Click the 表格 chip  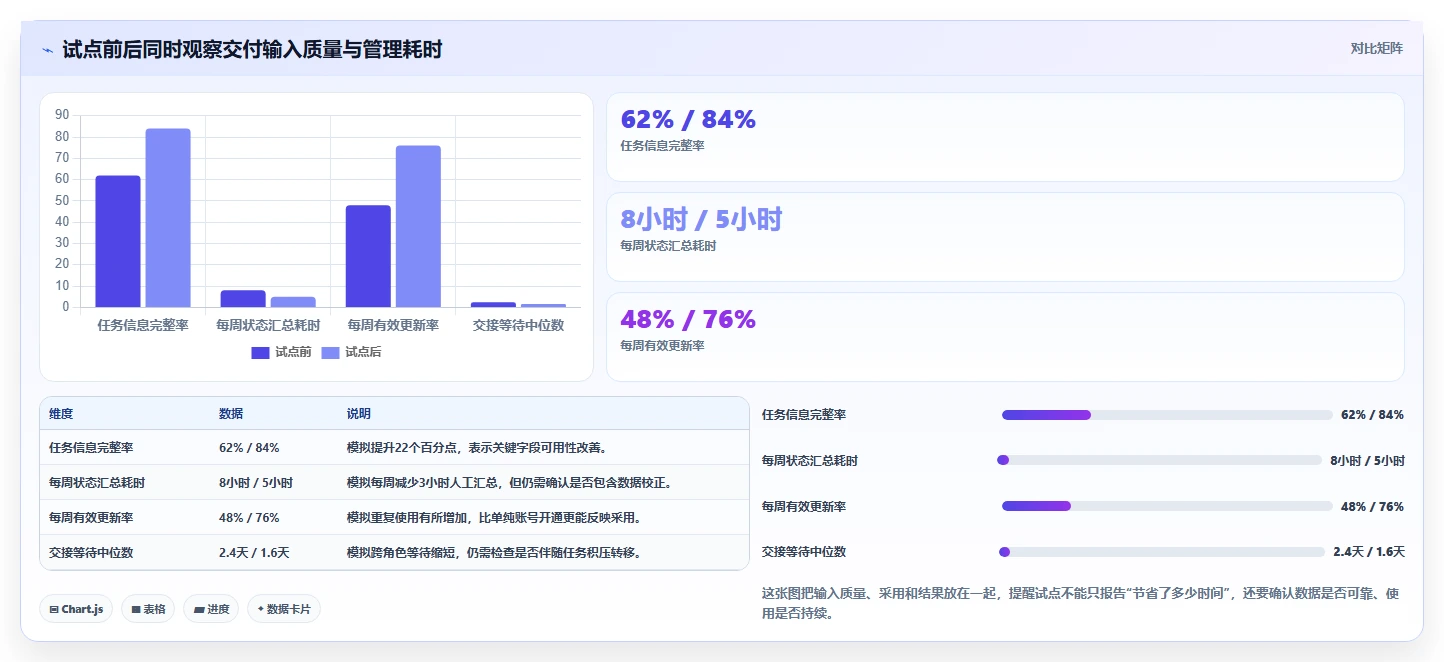tap(148, 609)
